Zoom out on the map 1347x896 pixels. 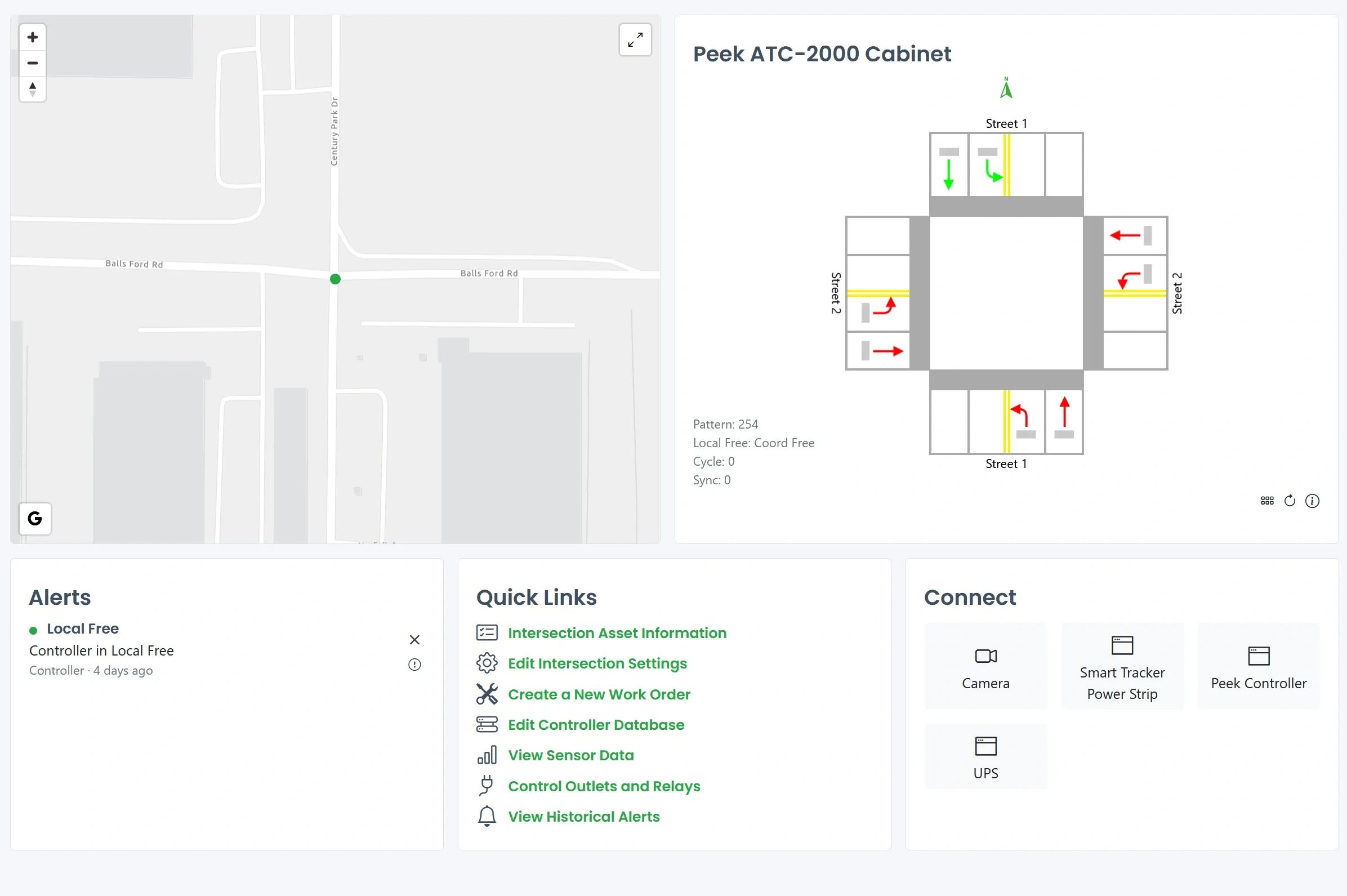point(33,63)
